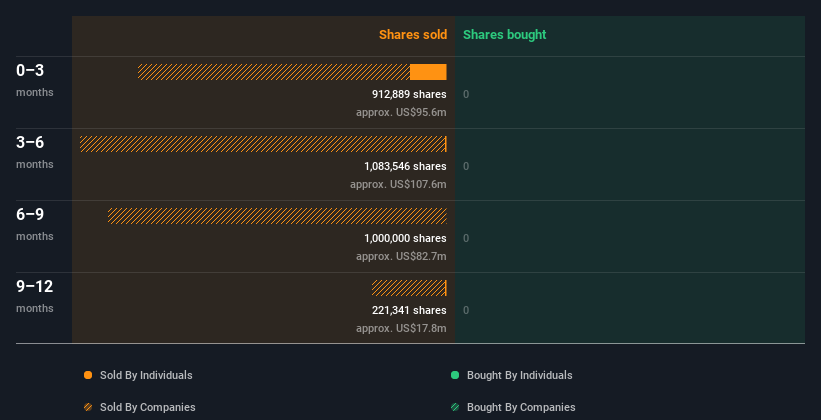The height and width of the screenshot is (420, 821).
Task: Click the shares bought 0 in the 0–3 months row
Action: 466,94
